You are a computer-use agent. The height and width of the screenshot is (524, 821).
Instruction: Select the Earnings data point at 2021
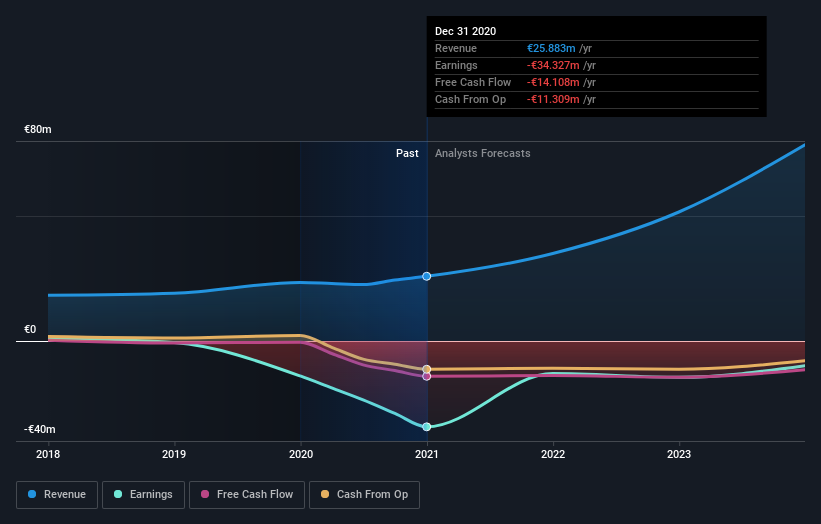[x=427, y=427]
